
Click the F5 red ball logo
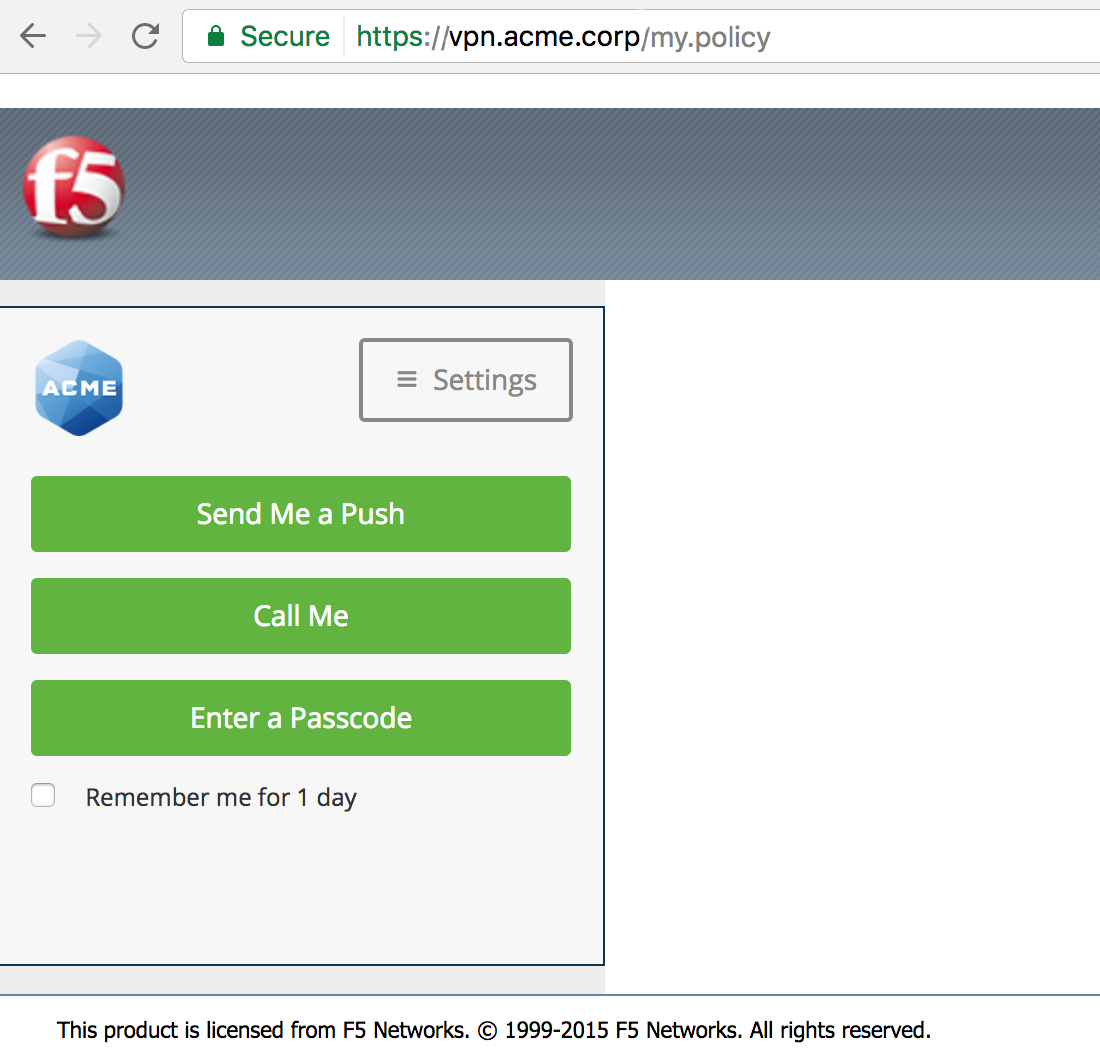pyautogui.click(x=74, y=186)
